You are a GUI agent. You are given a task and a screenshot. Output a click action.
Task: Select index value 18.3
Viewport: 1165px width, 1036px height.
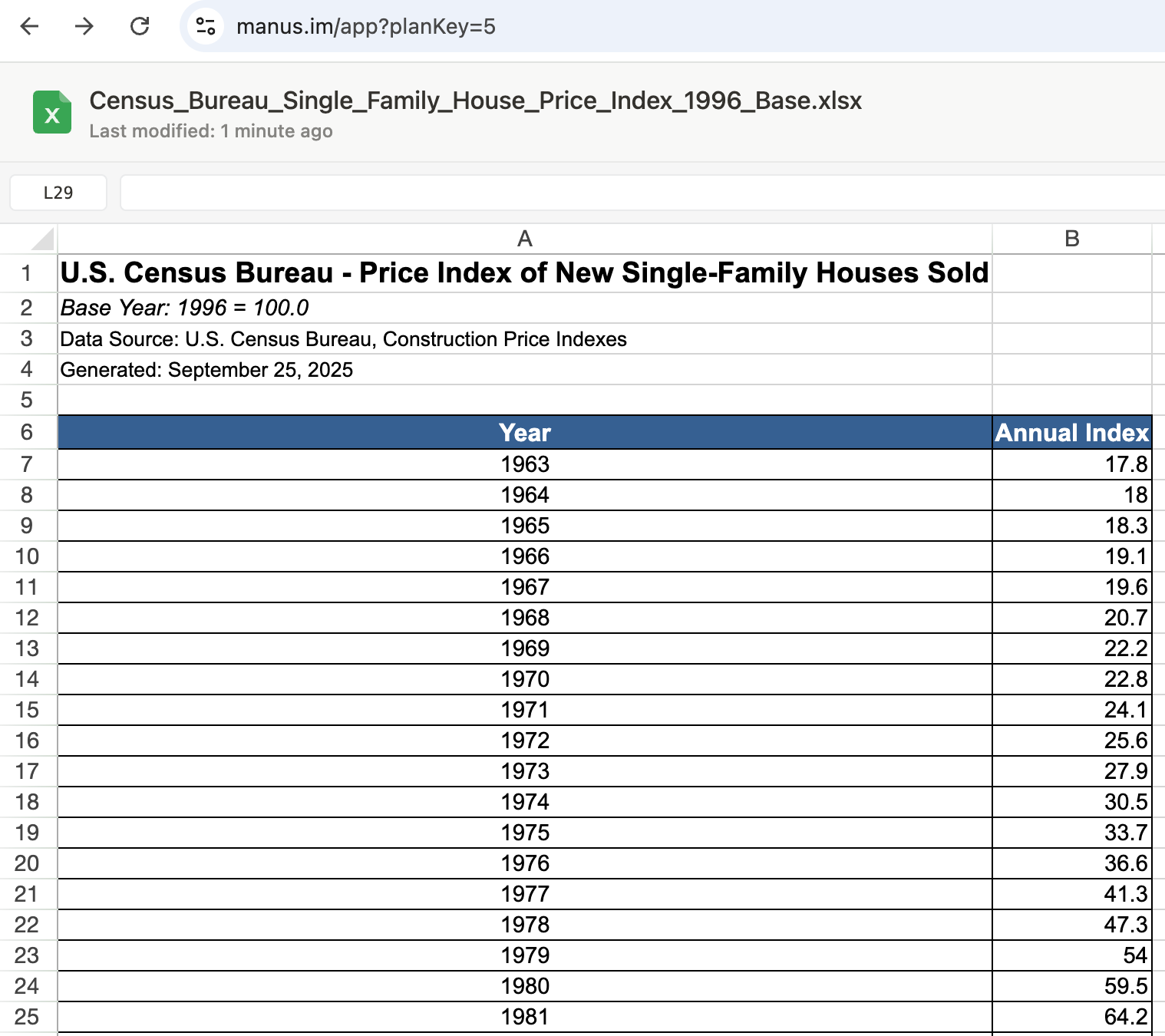click(1072, 526)
